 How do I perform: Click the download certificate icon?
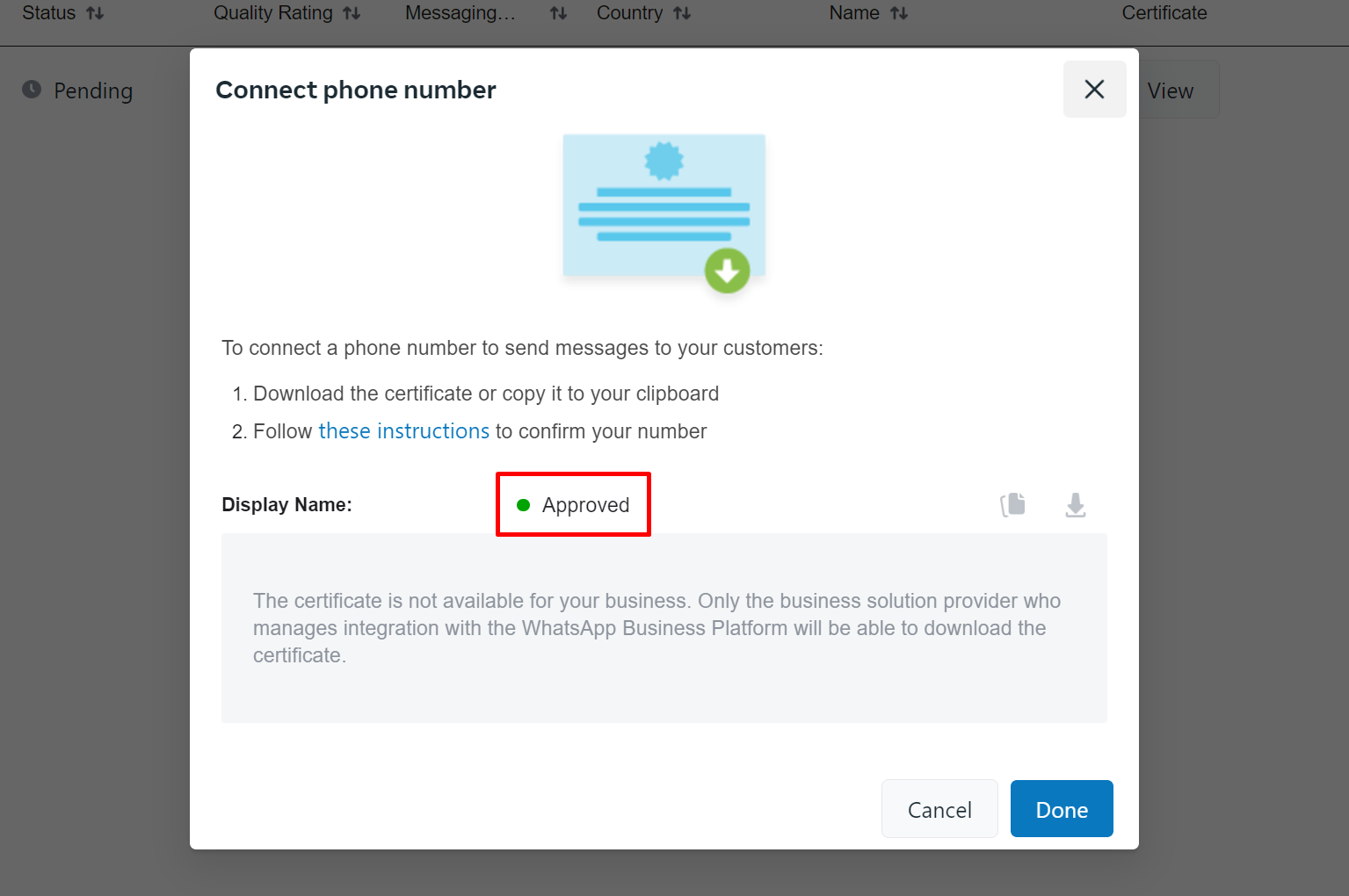(x=1075, y=505)
